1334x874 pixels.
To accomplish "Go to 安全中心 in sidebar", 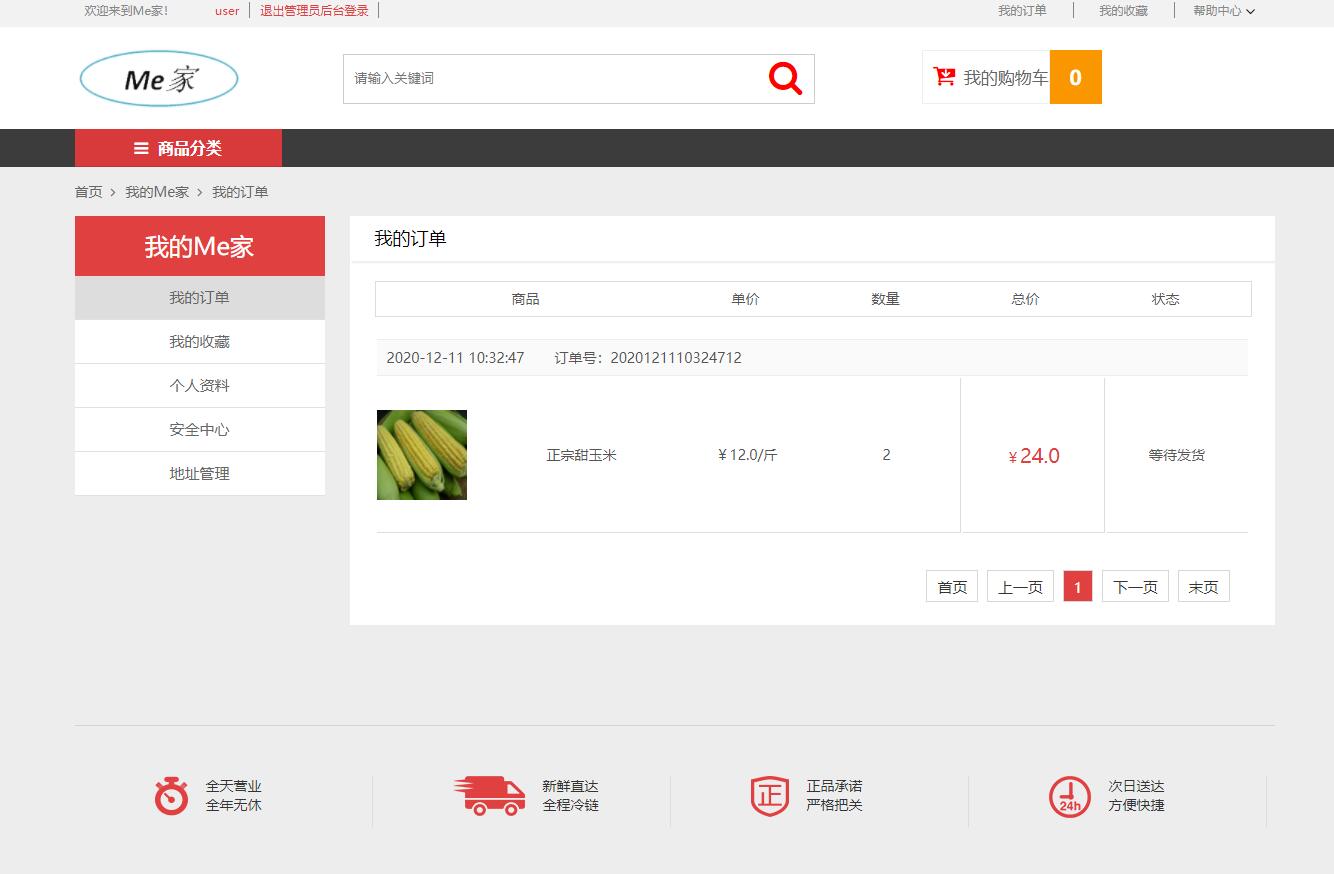I will click(199, 429).
